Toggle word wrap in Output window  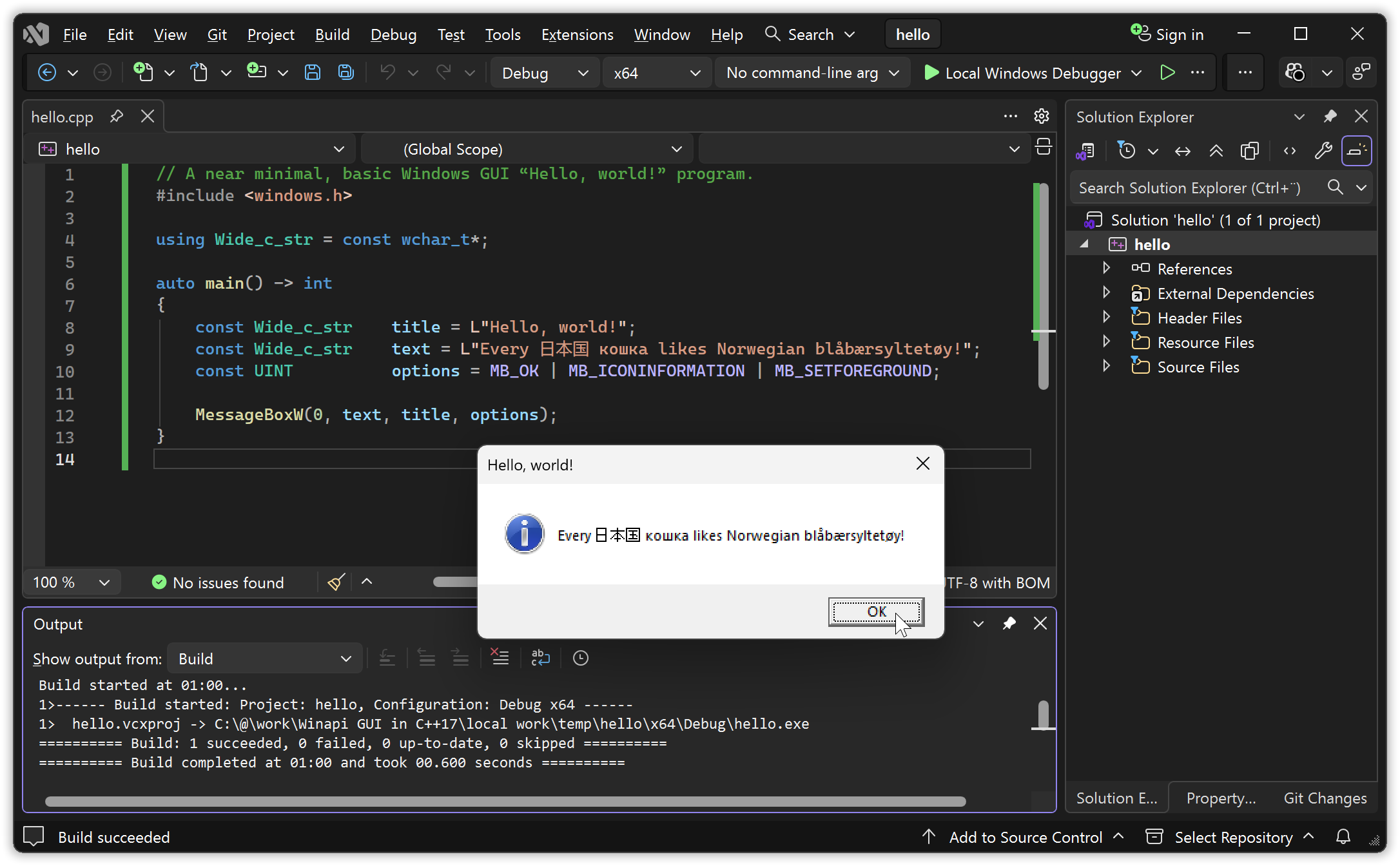tap(540, 658)
